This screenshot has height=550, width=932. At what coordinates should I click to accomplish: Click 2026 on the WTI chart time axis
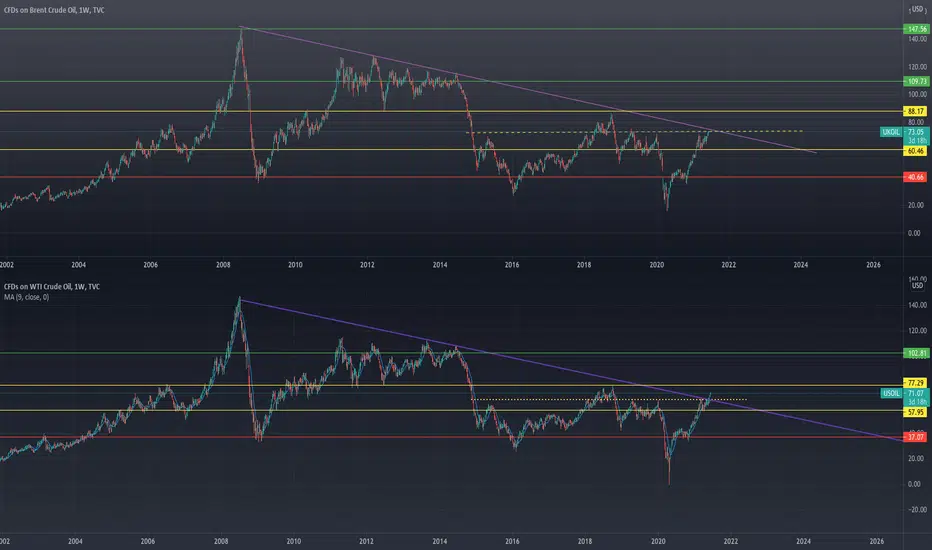[x=877, y=541]
